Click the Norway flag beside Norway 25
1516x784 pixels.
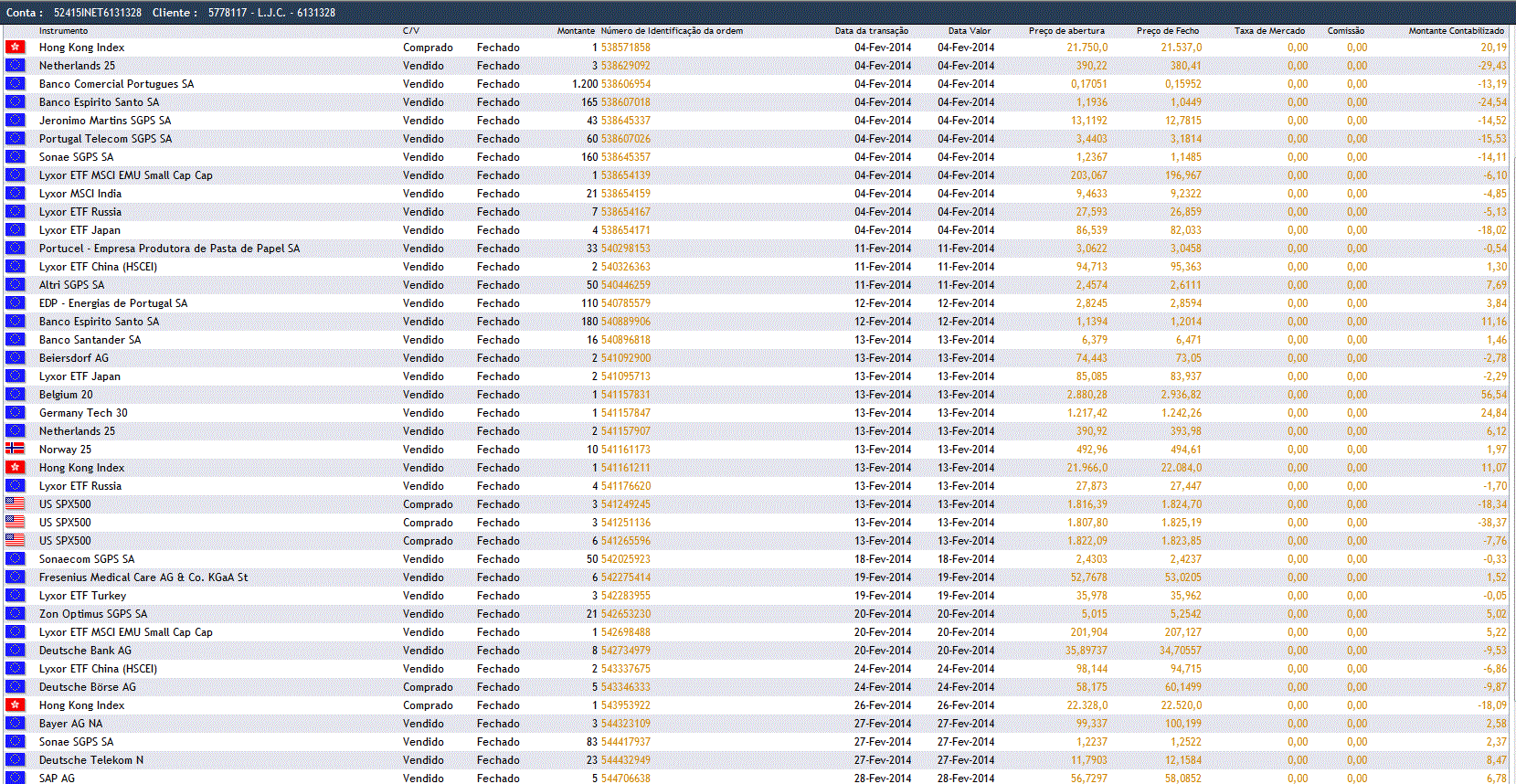tap(15, 449)
